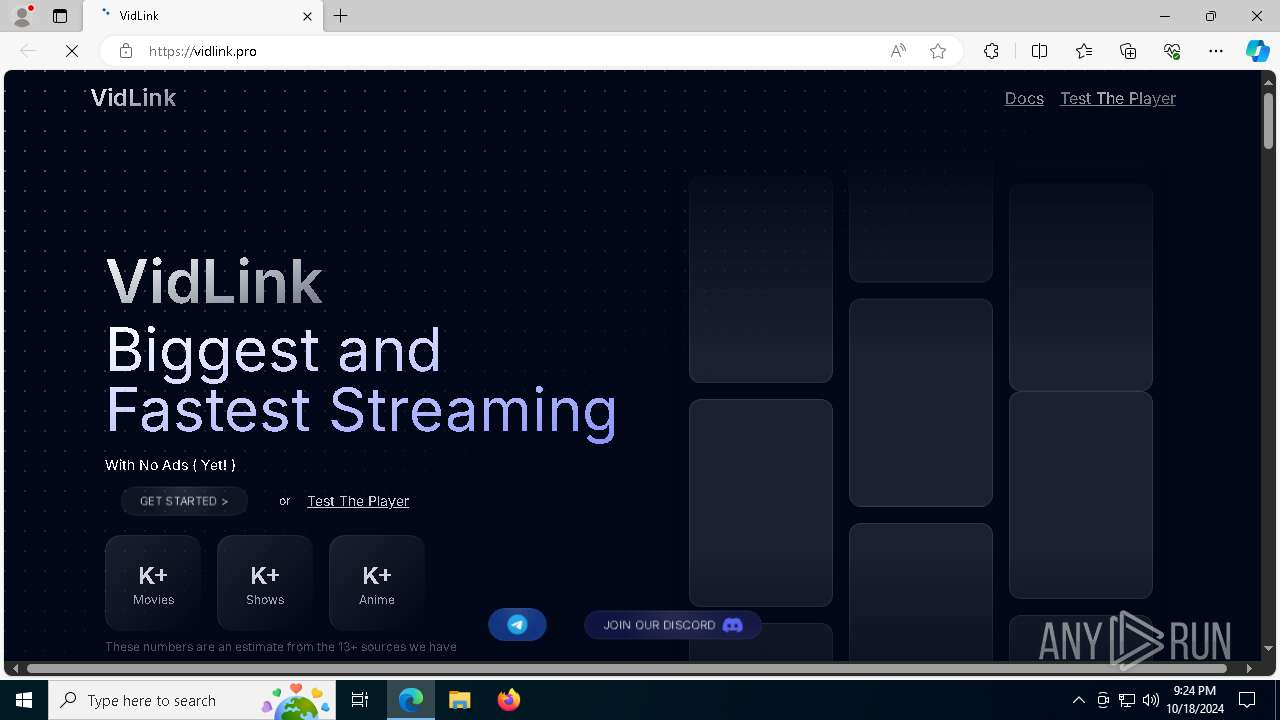Open the network tray icon
This screenshot has height=720, width=1280.
1127,700
